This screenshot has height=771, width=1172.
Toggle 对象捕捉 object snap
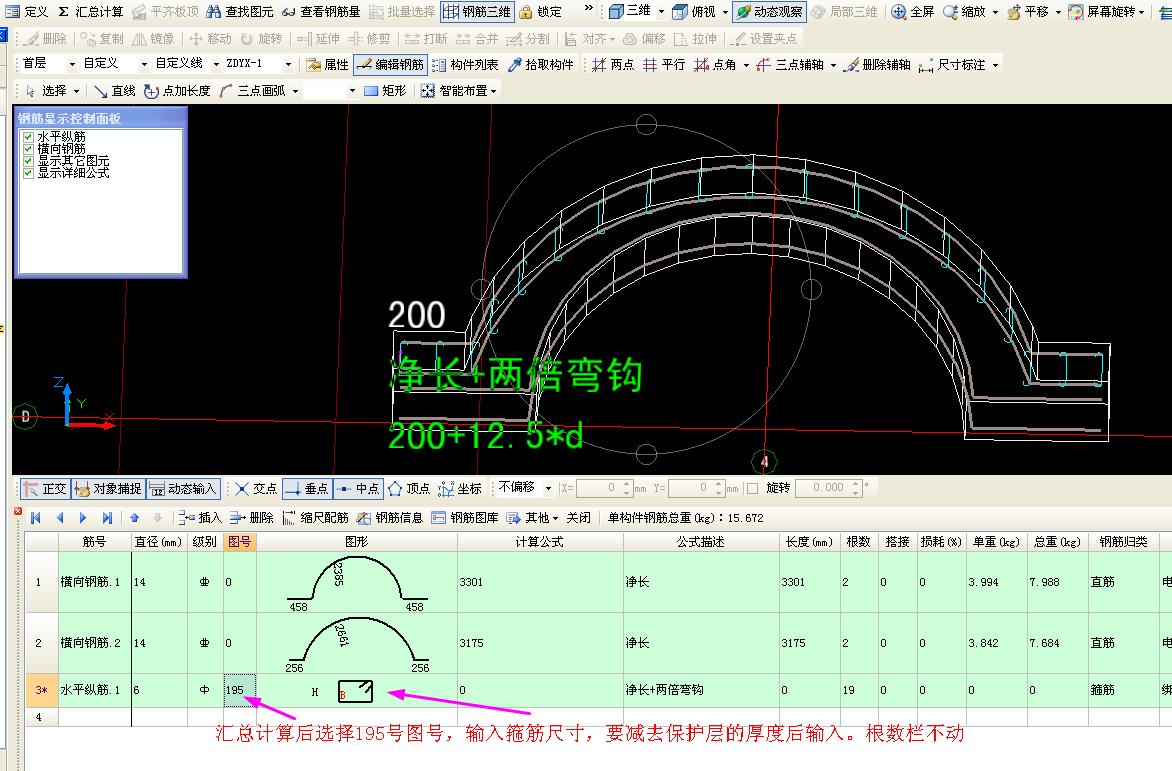tap(108, 489)
